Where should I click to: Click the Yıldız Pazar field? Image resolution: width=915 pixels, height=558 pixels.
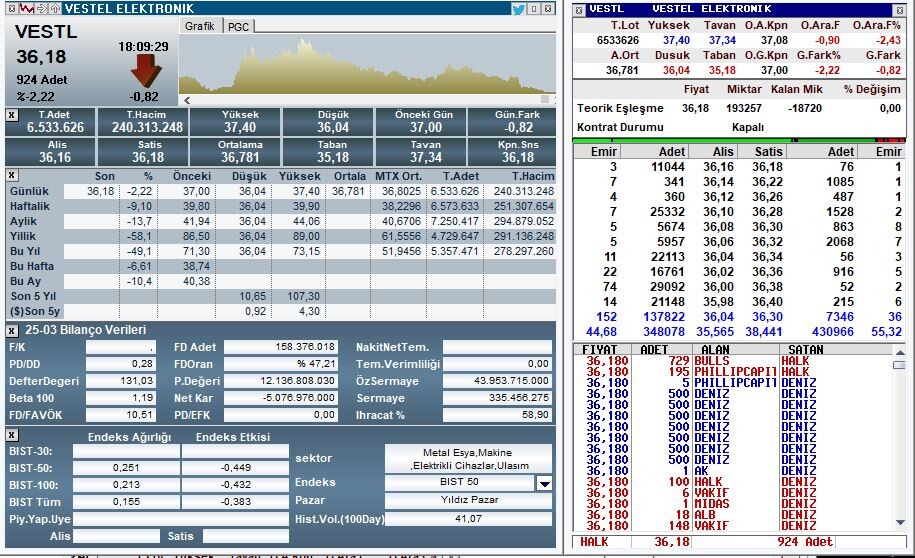469,500
